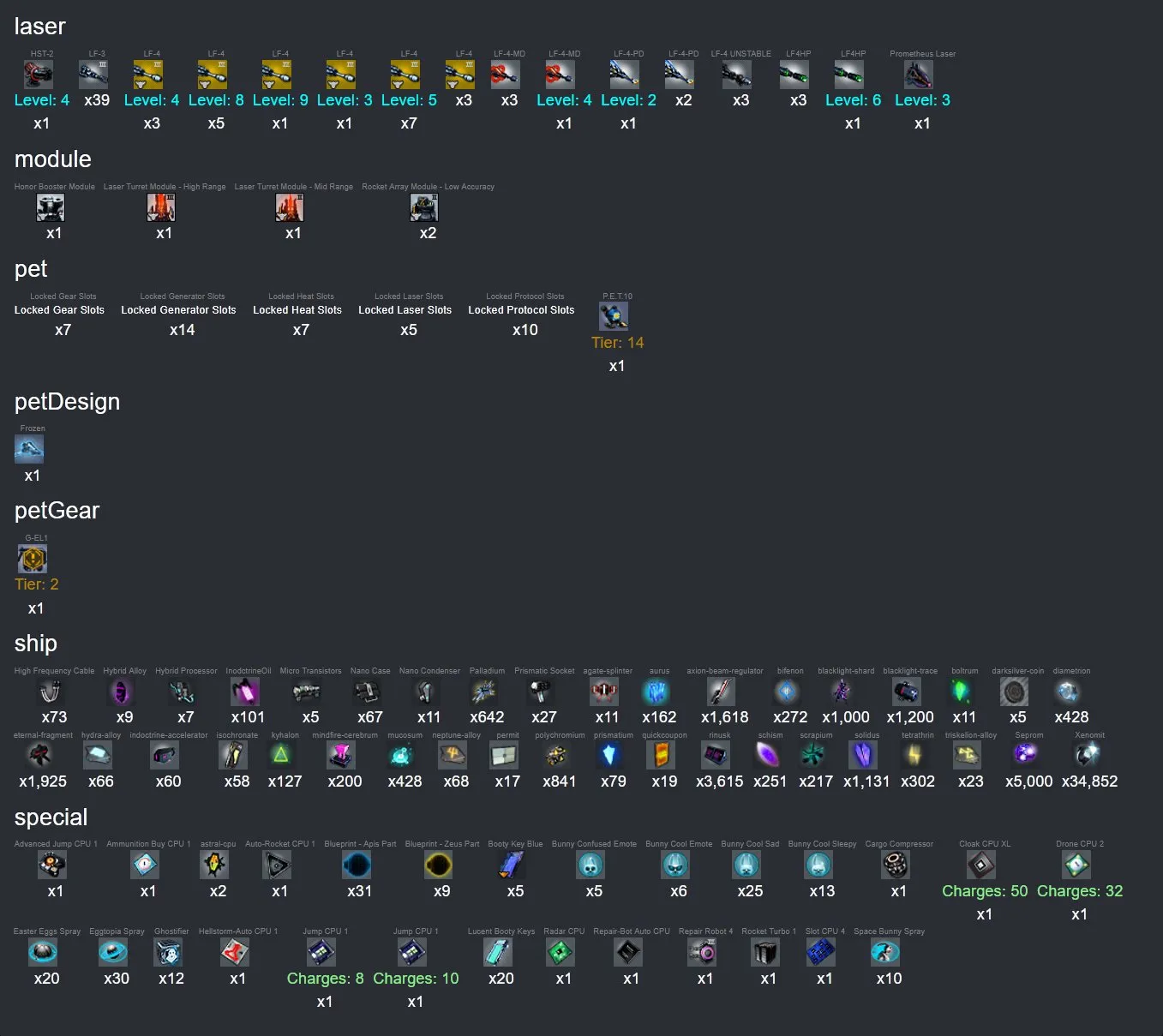Select the Blueprint - Apis Part icon
Screen dimensions: 1163x1036
coord(357,865)
